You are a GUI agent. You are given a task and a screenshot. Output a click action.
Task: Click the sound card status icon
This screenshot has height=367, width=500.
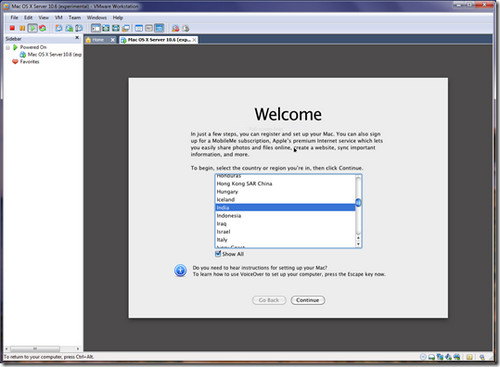(448, 357)
